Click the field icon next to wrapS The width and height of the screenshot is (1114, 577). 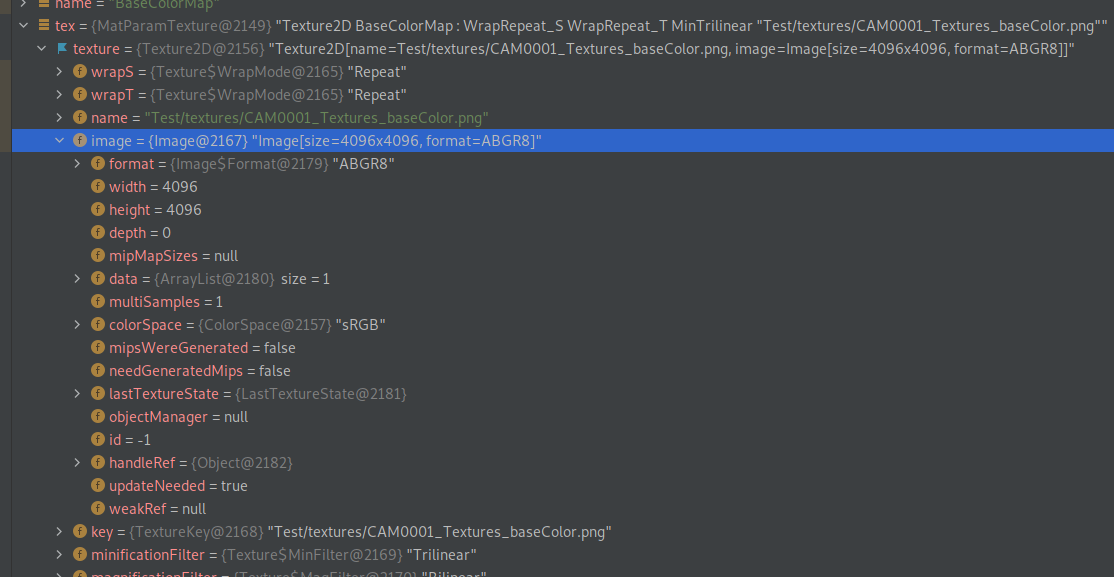tap(80, 72)
